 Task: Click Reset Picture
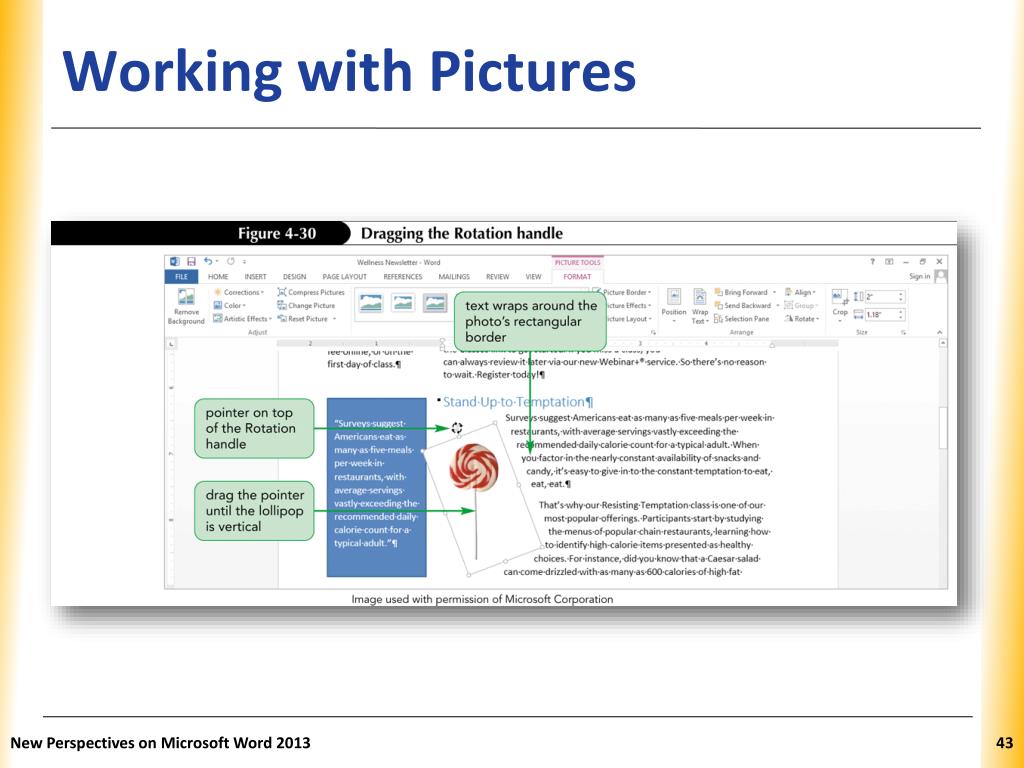(x=303, y=319)
